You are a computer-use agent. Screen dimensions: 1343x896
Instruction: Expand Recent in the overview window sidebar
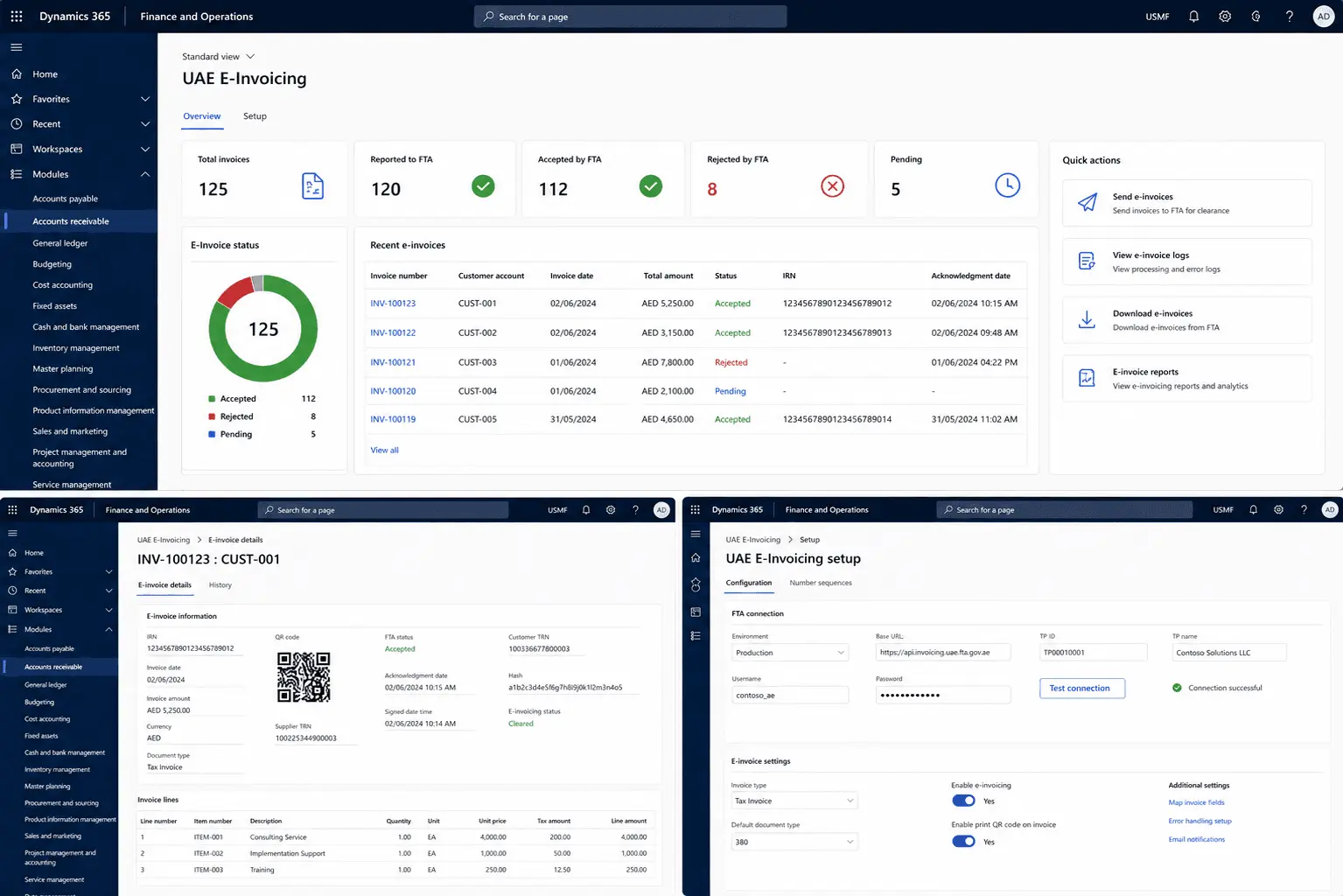pyautogui.click(x=145, y=124)
